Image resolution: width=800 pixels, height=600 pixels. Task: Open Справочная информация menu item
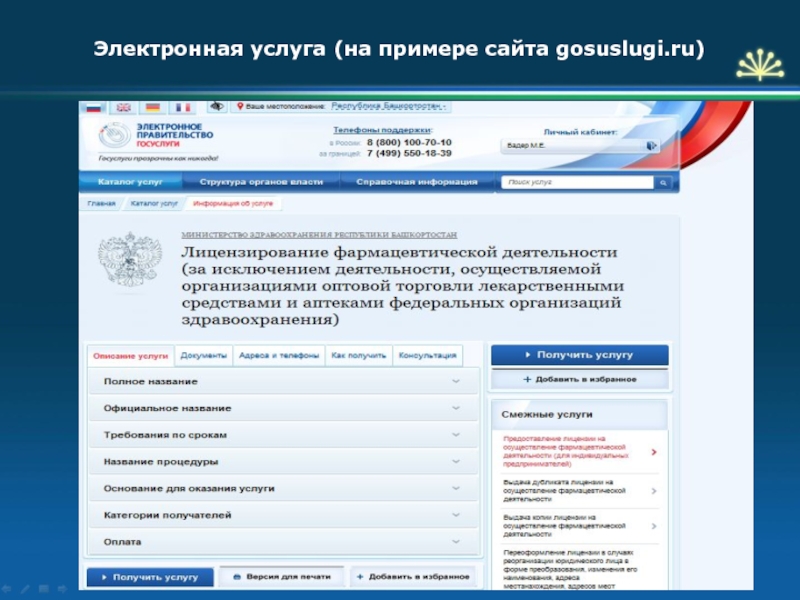417,182
